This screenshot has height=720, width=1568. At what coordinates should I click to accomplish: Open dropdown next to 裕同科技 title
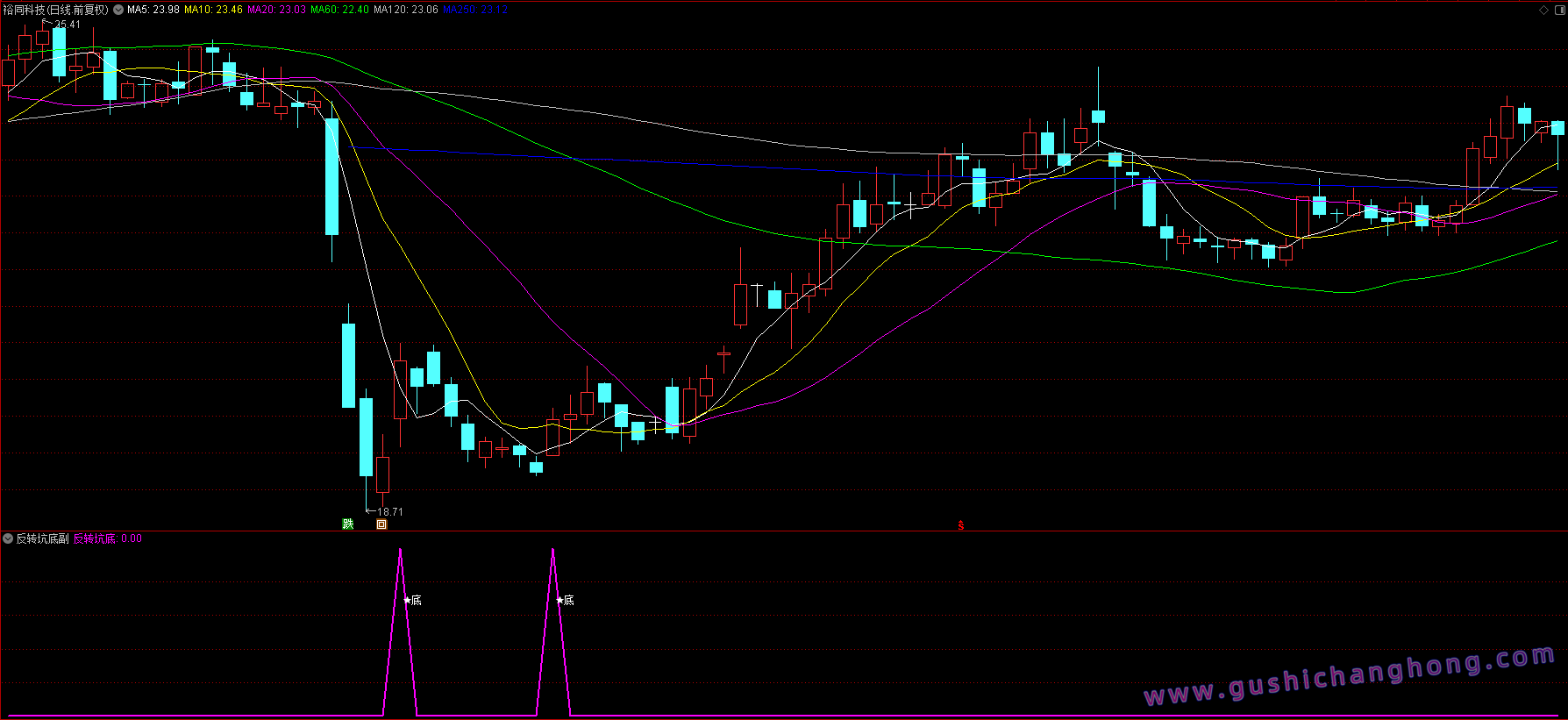point(118,10)
